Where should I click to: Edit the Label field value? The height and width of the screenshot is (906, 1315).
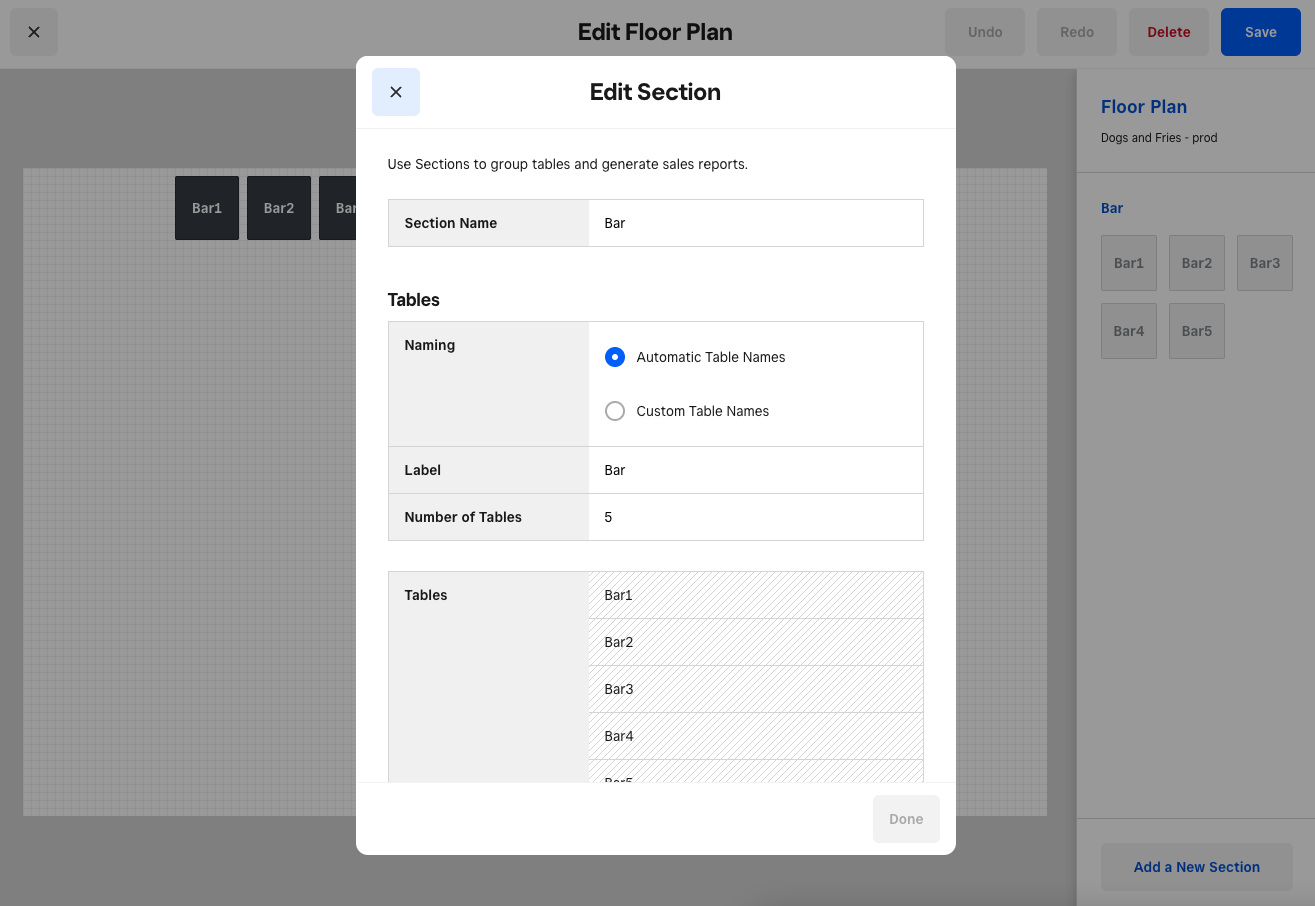[756, 470]
